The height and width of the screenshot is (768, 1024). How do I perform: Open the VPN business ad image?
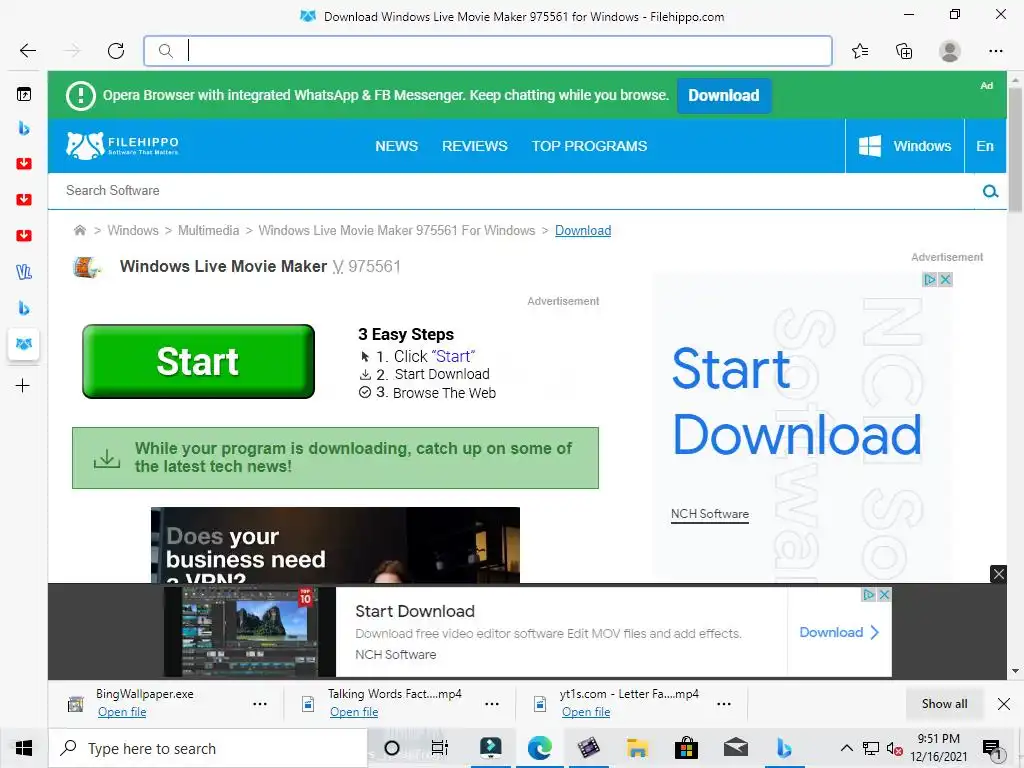click(x=335, y=545)
